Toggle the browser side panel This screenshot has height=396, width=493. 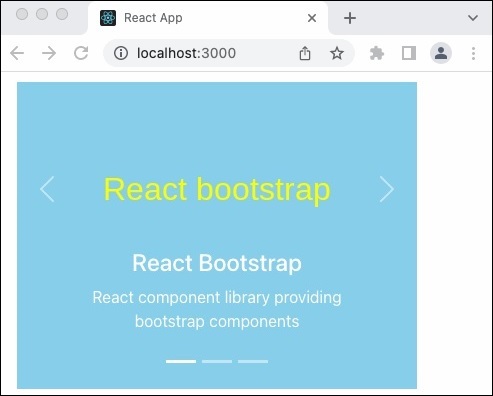point(409,53)
